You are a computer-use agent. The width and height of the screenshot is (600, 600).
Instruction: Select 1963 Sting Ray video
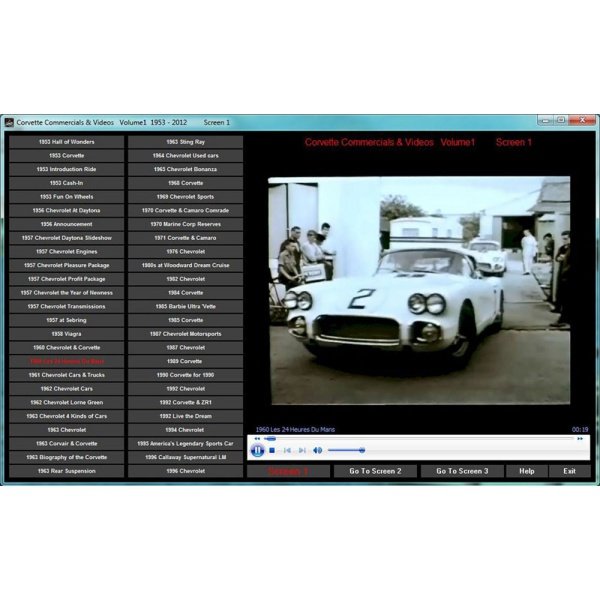pyautogui.click(x=185, y=142)
